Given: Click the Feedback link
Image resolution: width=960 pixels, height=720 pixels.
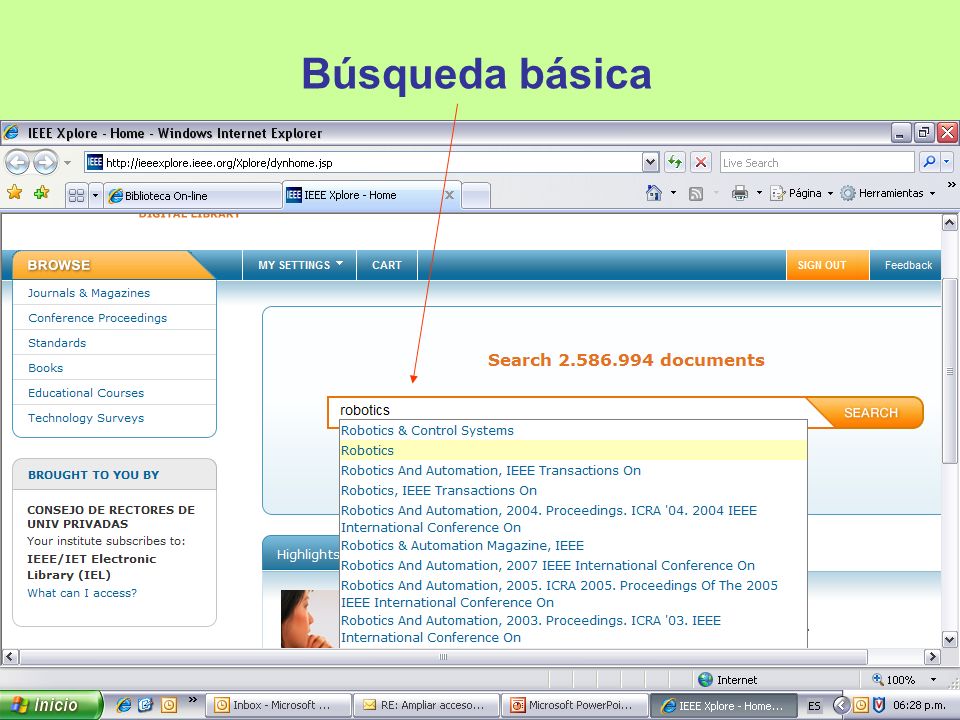Looking at the screenshot, I should point(908,265).
